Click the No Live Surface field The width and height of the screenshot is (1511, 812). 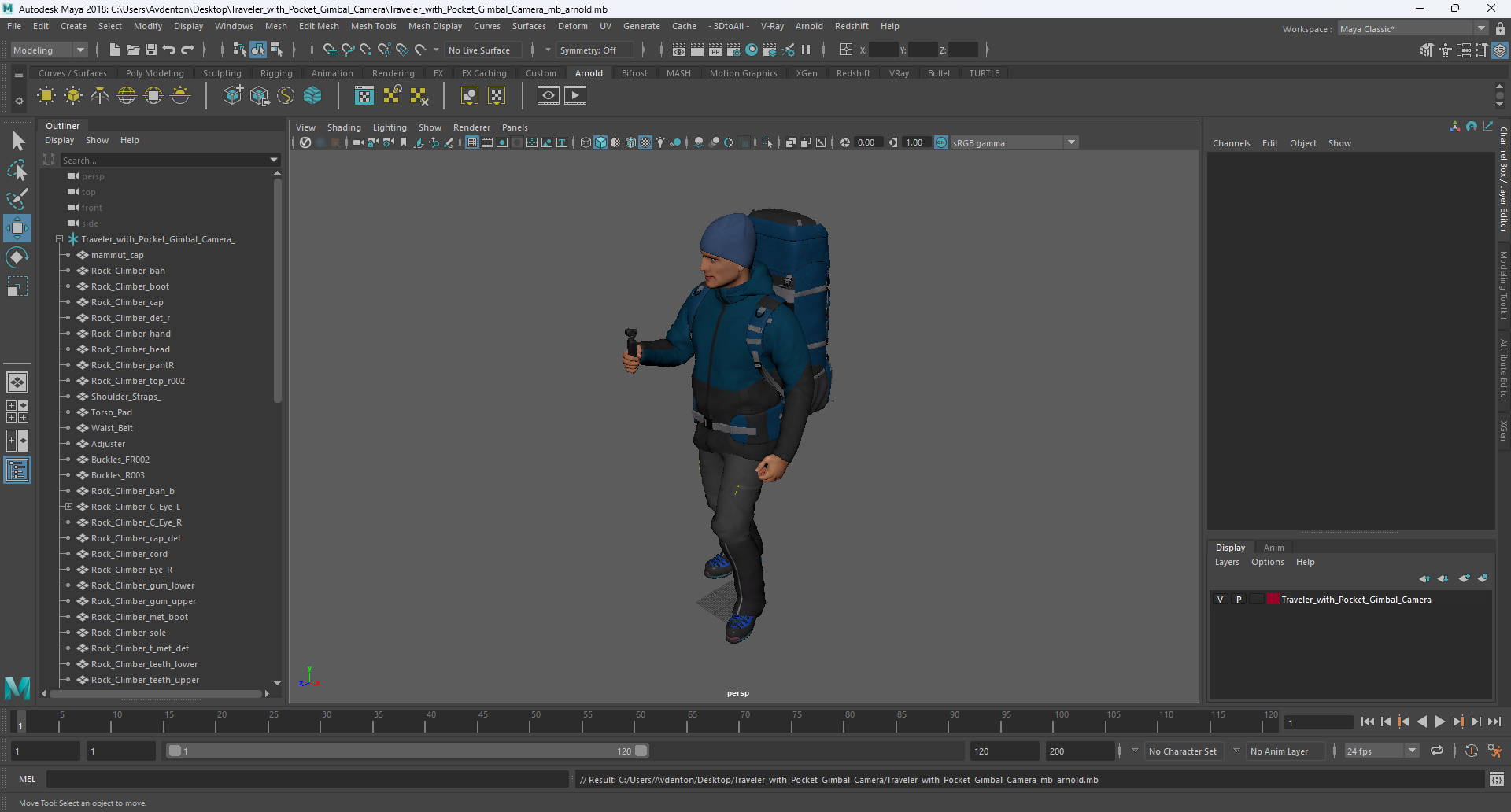click(482, 50)
